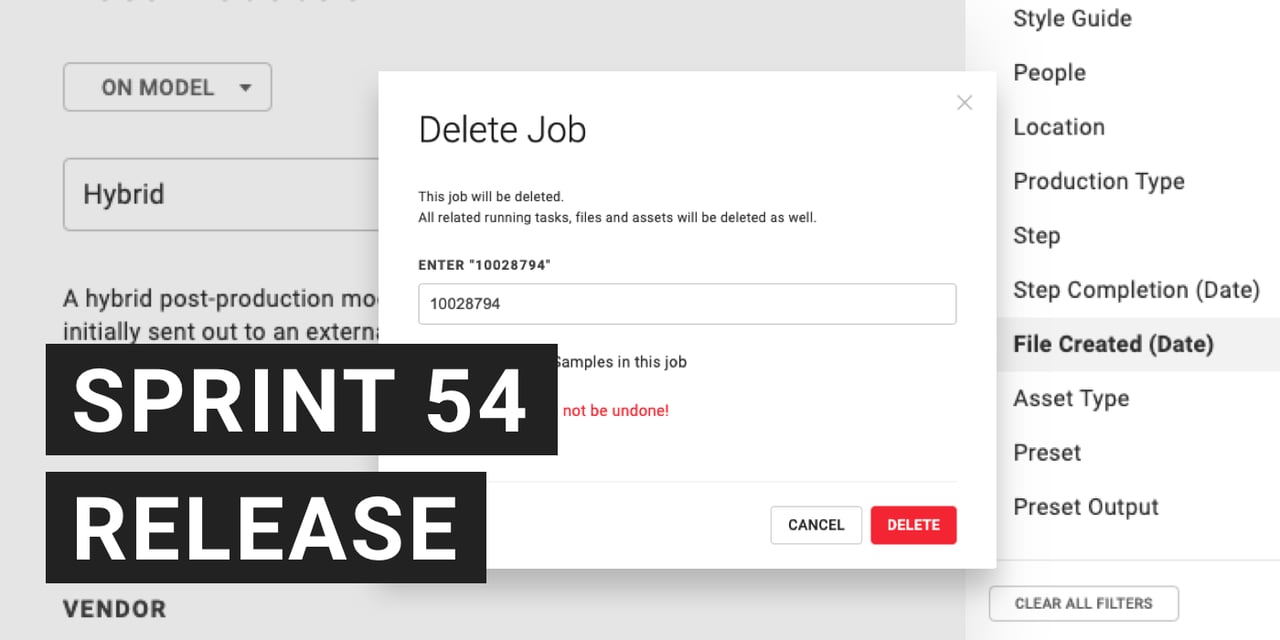This screenshot has height=640, width=1280.
Task: Select the Preset filter
Action: click(x=1047, y=452)
